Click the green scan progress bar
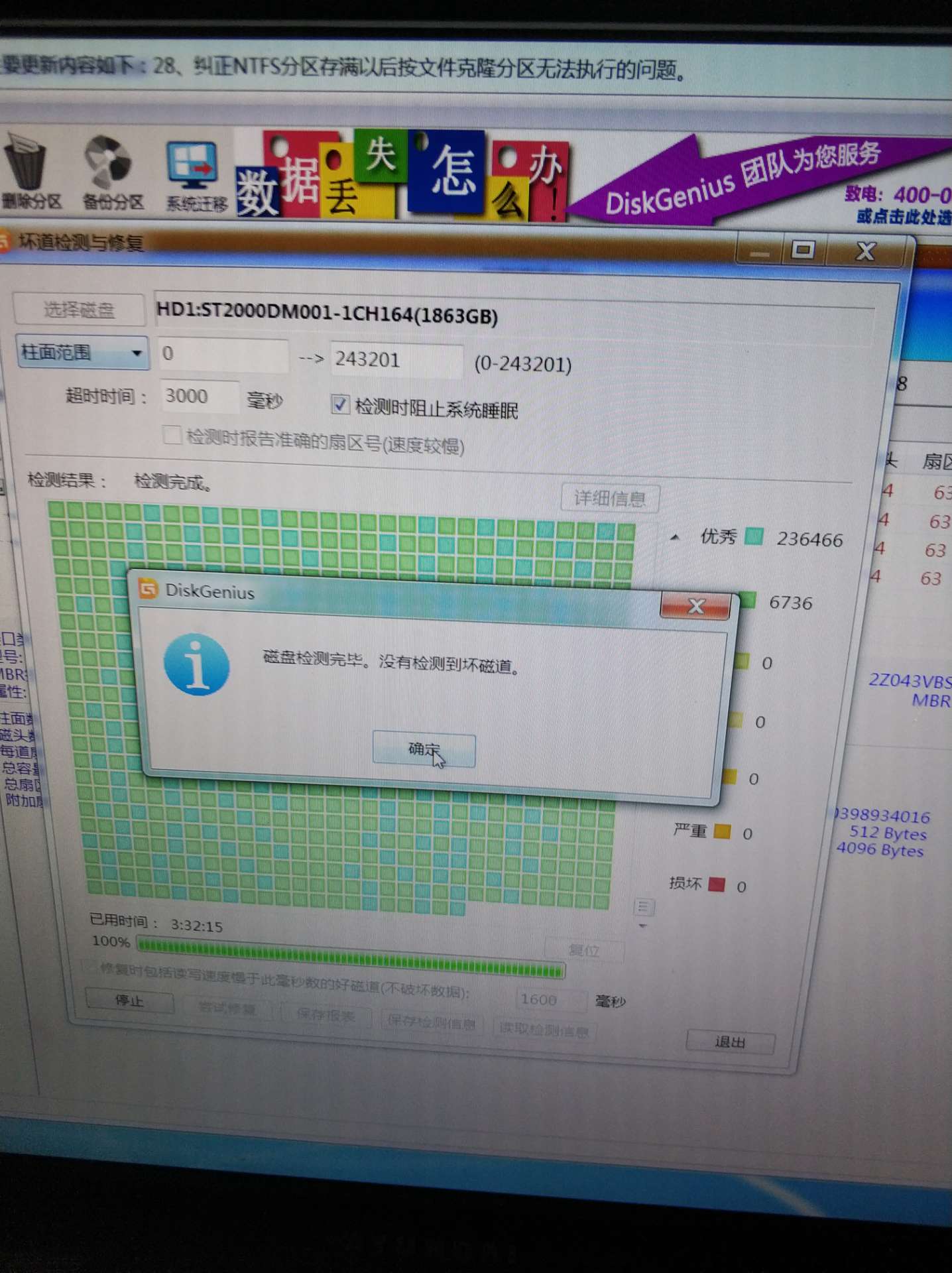Image resolution: width=952 pixels, height=1273 pixels. (x=351, y=958)
